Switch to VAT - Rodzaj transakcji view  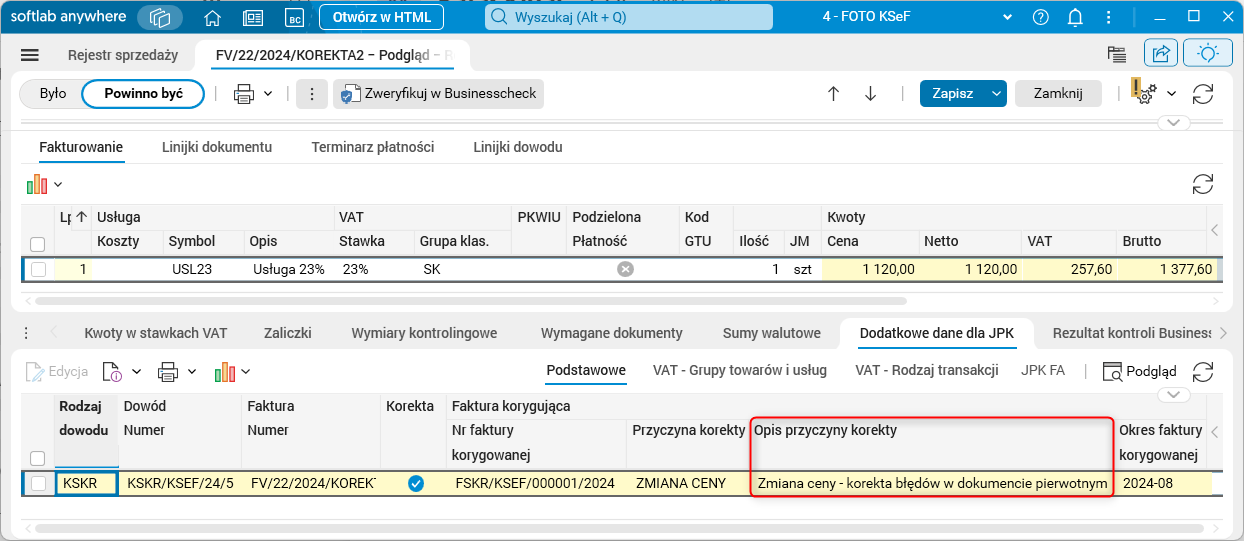(927, 370)
